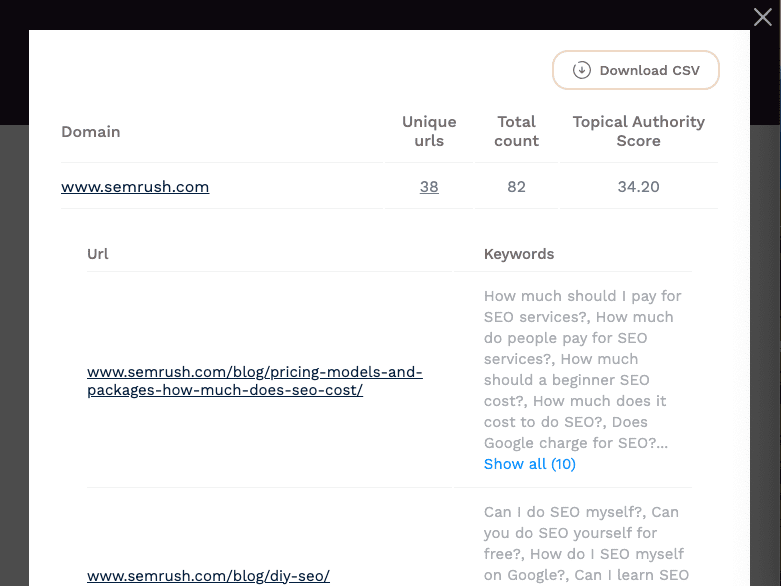Click the keywords text starting 'Can I do SEO myself'
The image size is (781, 586).
point(586,544)
